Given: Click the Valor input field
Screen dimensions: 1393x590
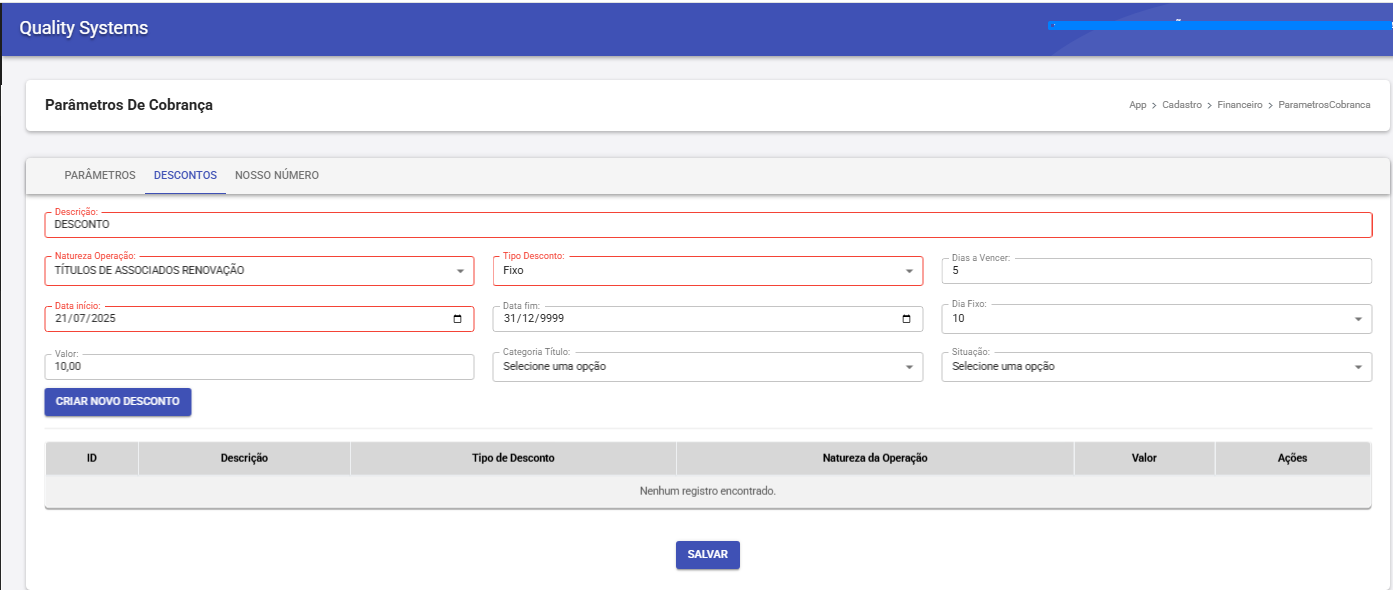Looking at the screenshot, I should [259, 367].
